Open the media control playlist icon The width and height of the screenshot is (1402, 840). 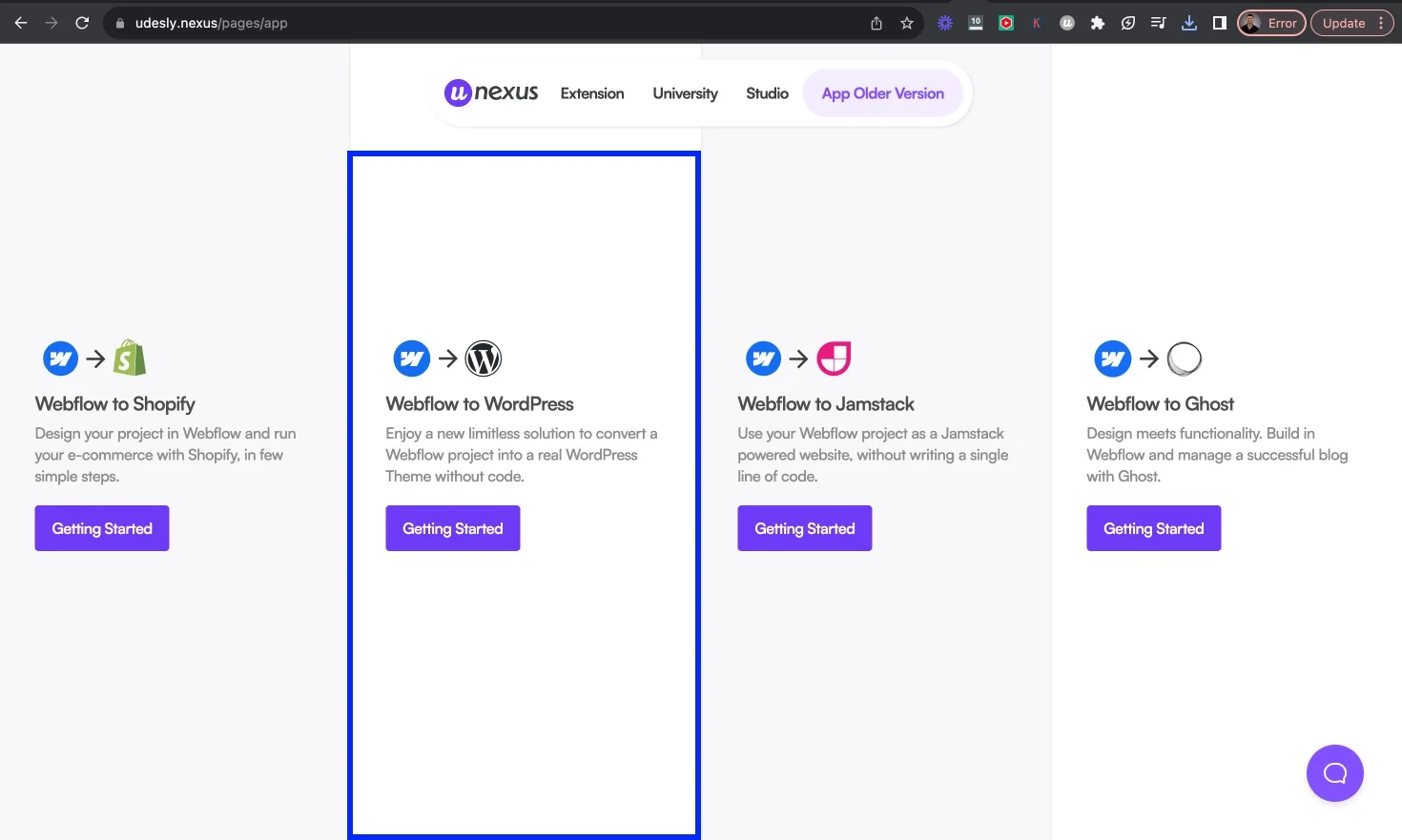1159,23
